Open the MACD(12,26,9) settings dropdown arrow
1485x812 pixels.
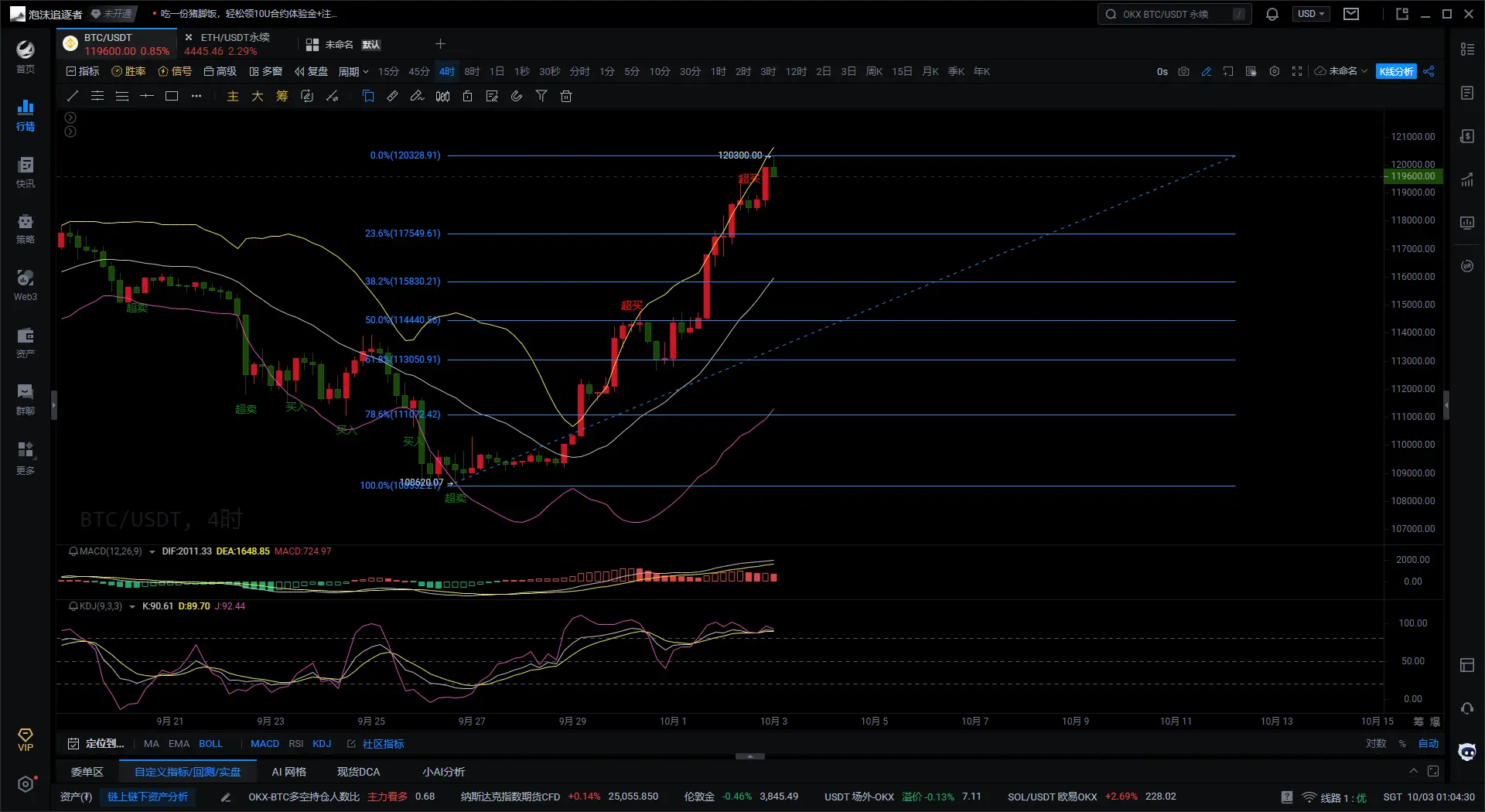(x=152, y=551)
